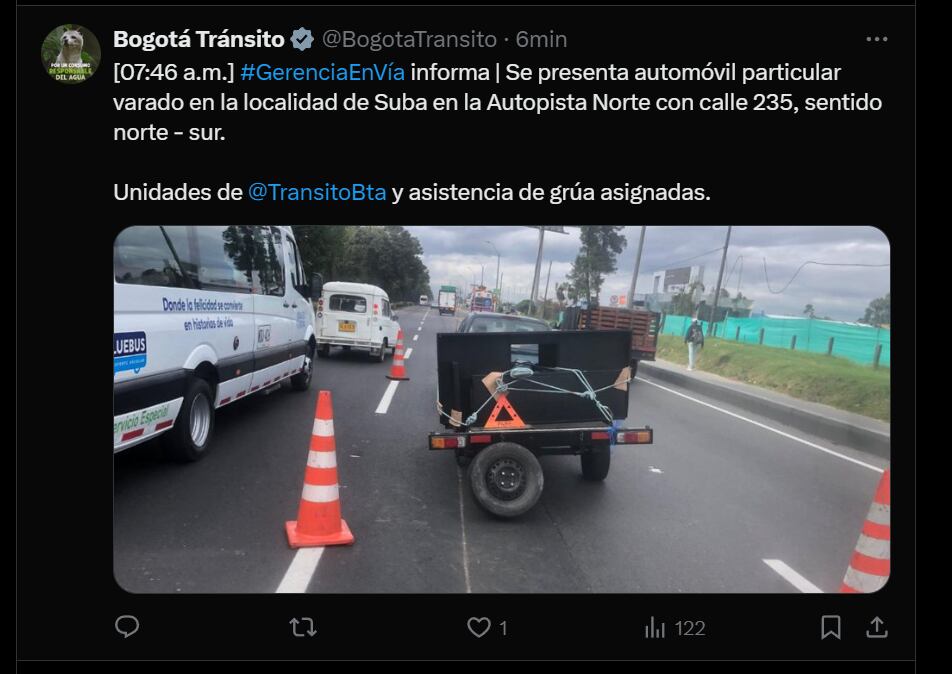This screenshot has height=674, width=952.
Task: Open Bogotá Tránsito profile avatar
Action: (71, 54)
